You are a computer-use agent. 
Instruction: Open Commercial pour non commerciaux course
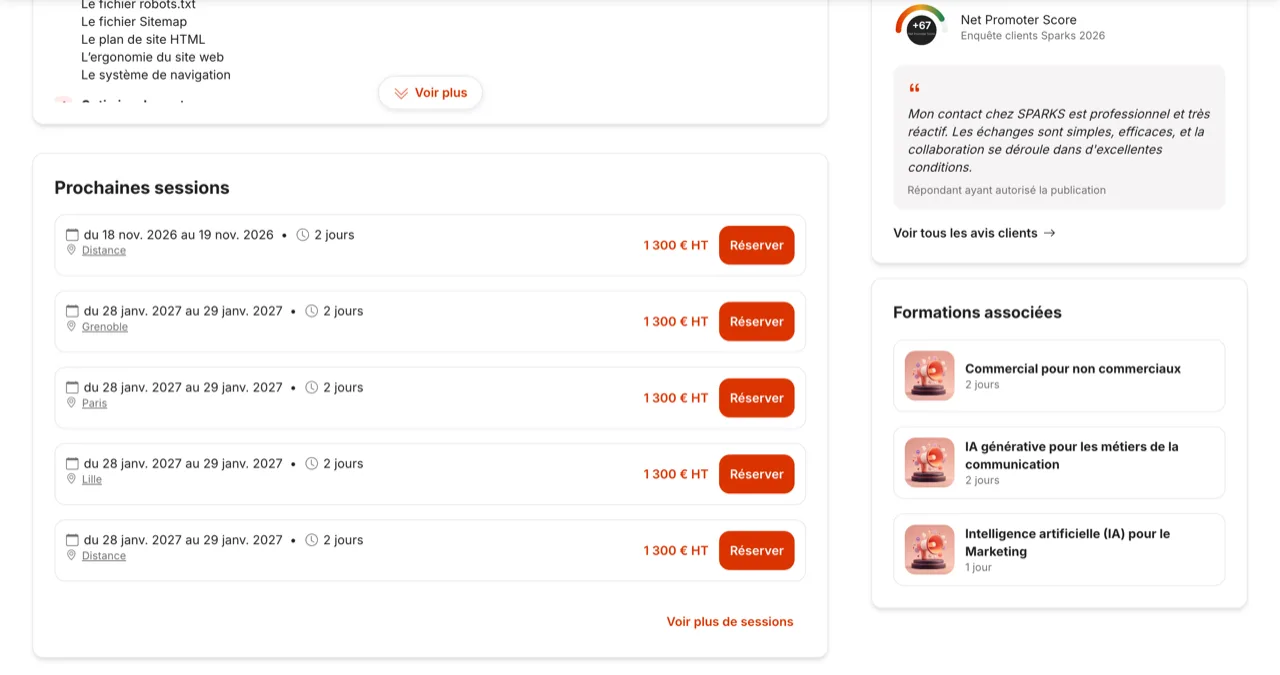(1059, 376)
